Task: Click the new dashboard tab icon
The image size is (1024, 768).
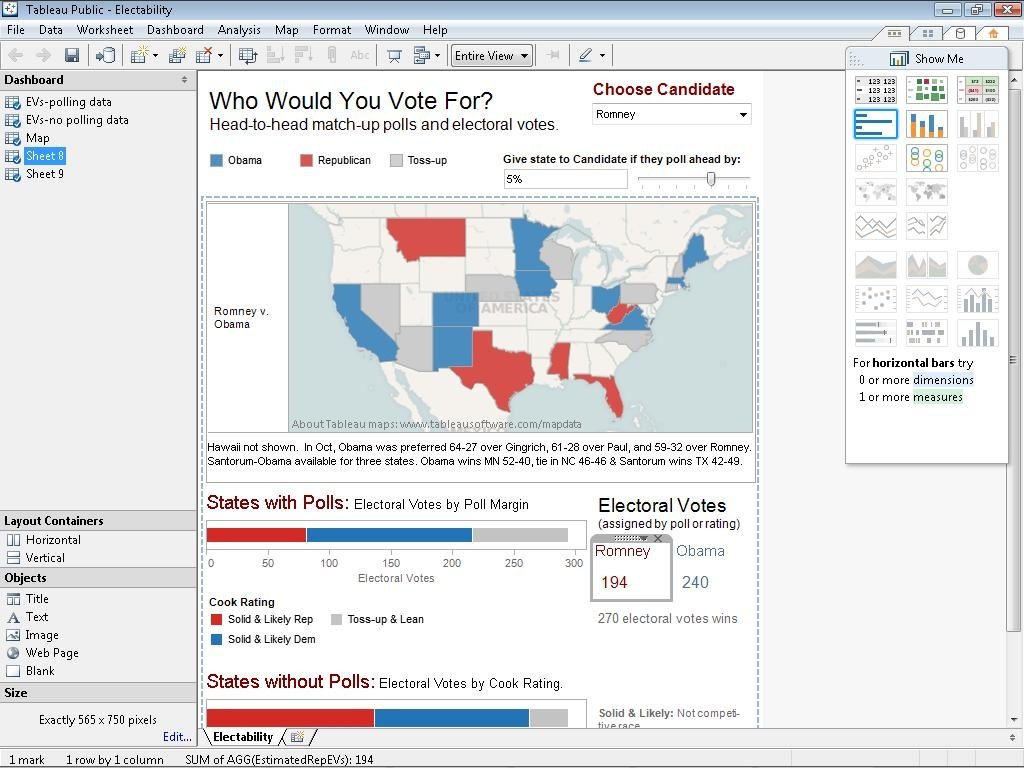Action: tap(297, 737)
